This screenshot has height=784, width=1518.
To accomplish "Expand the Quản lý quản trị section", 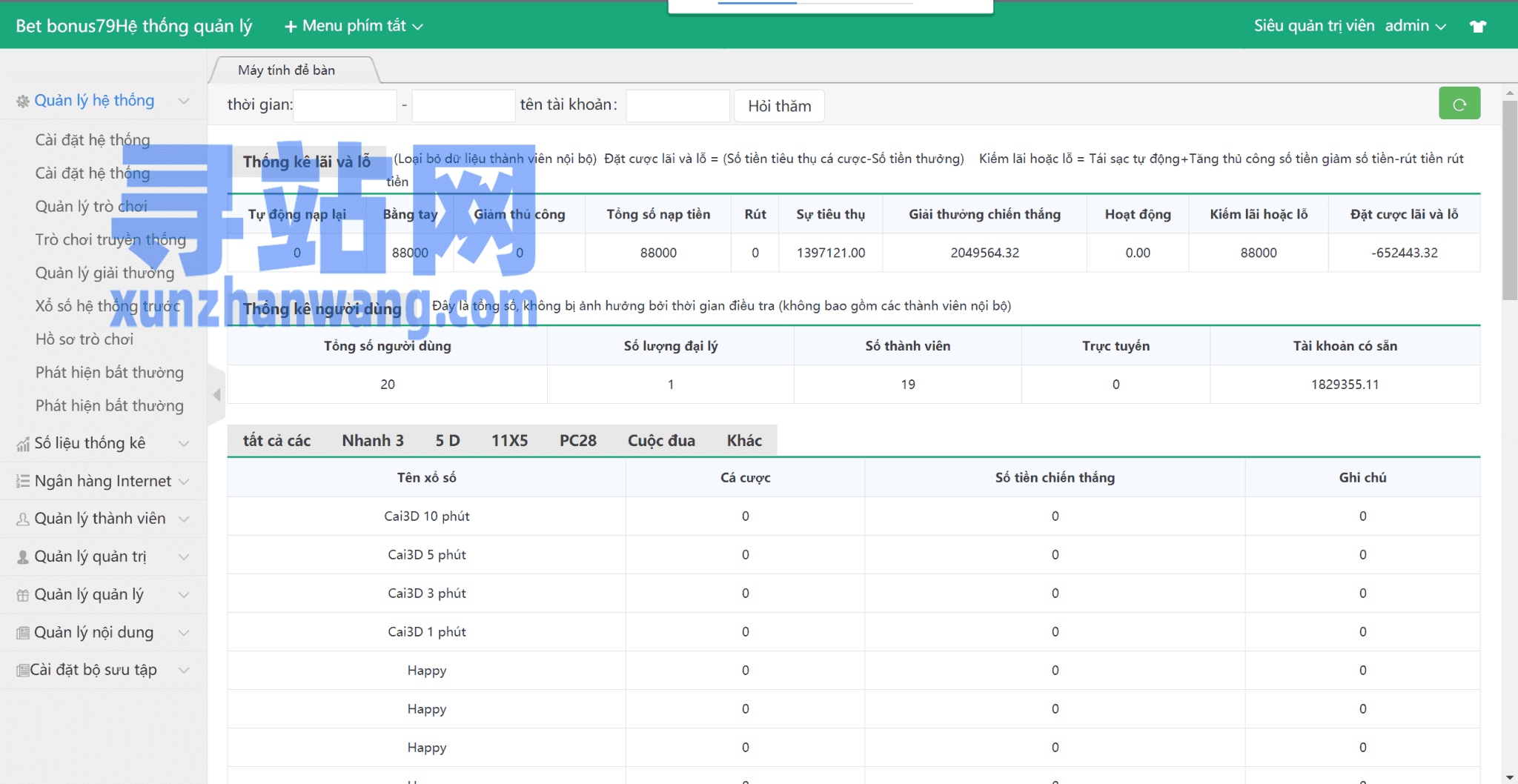I will coord(103,557).
